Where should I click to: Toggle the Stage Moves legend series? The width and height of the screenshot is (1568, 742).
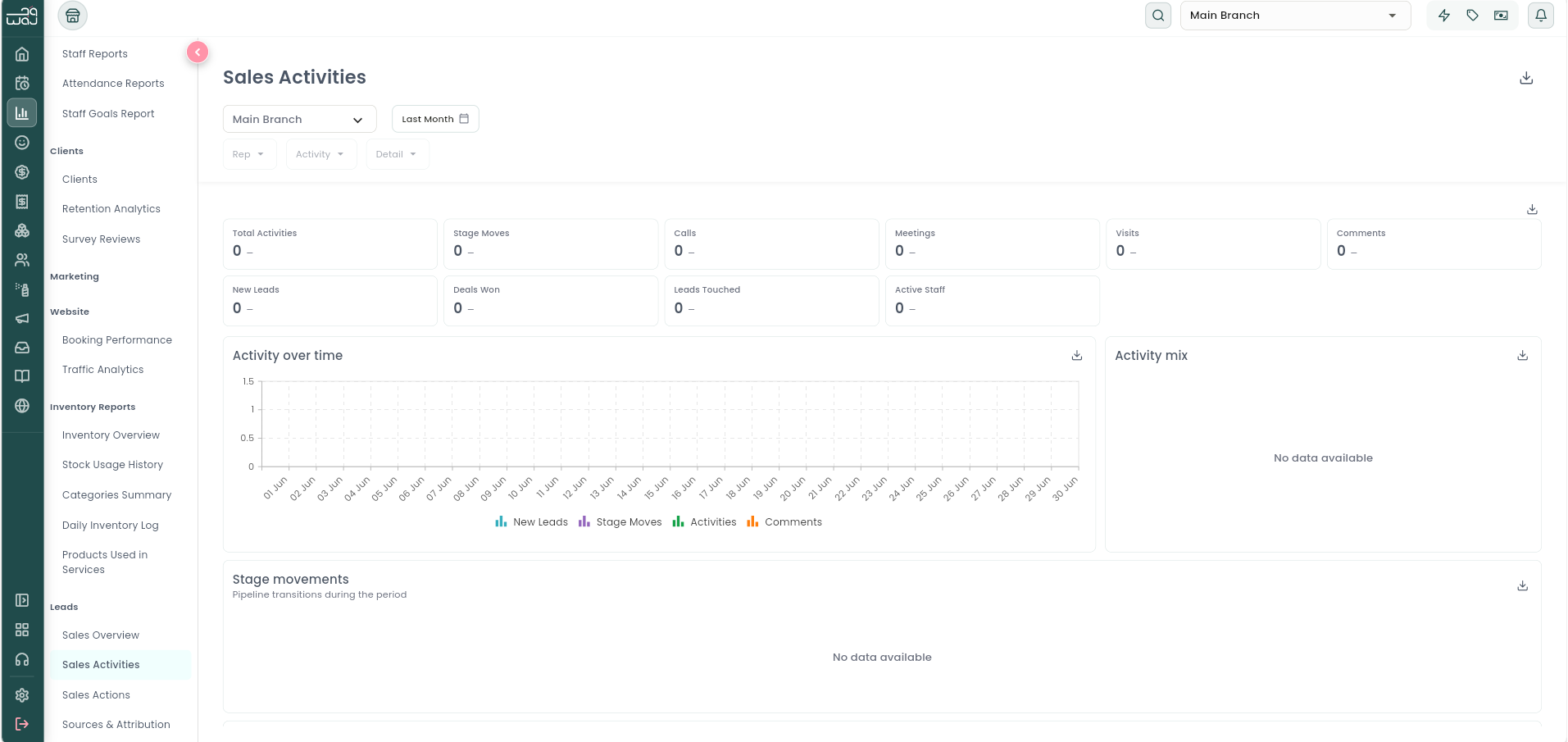620,521
